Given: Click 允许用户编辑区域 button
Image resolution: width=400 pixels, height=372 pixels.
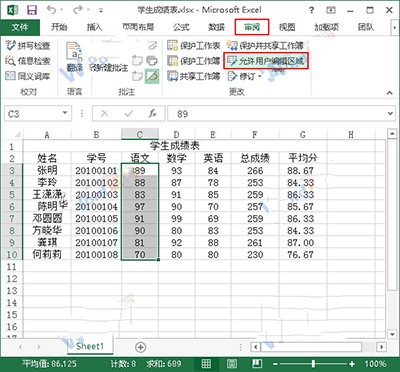Looking at the screenshot, I should 266,61.
